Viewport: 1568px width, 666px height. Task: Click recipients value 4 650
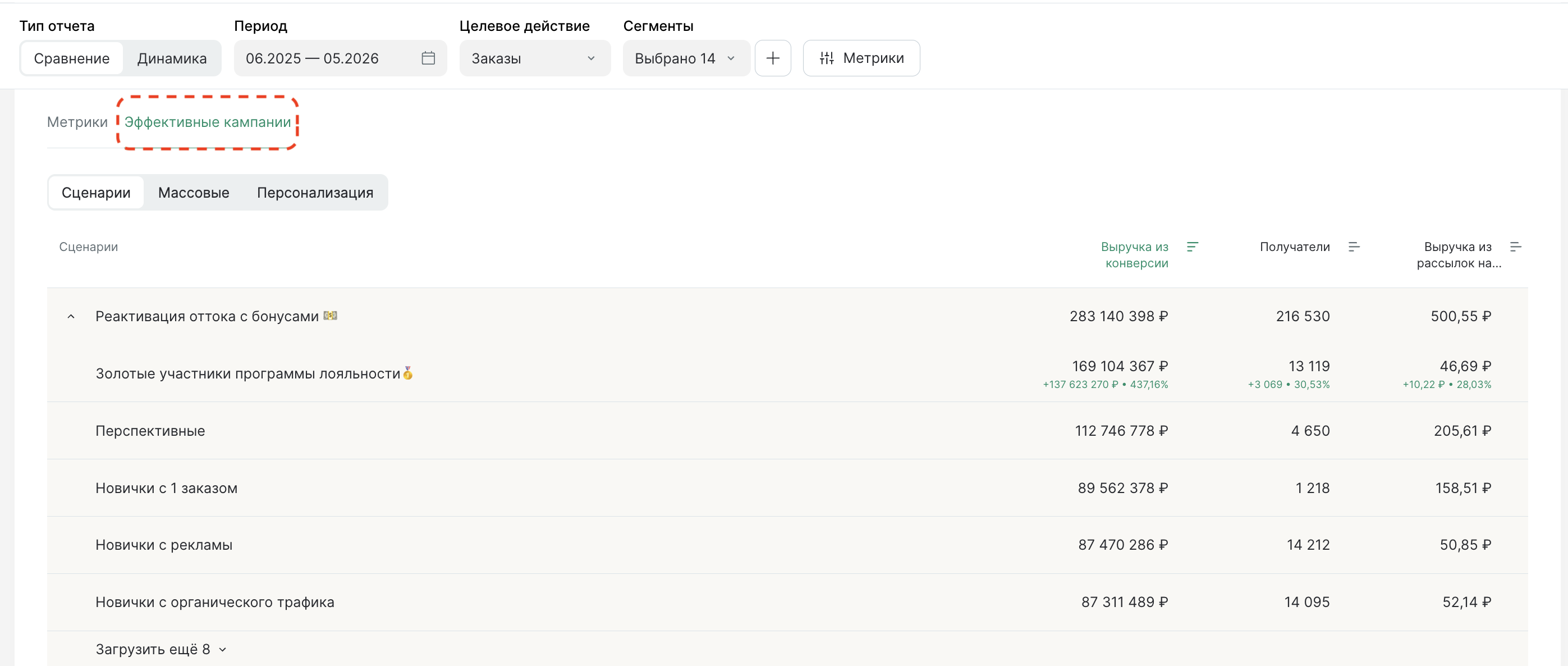click(x=1310, y=431)
